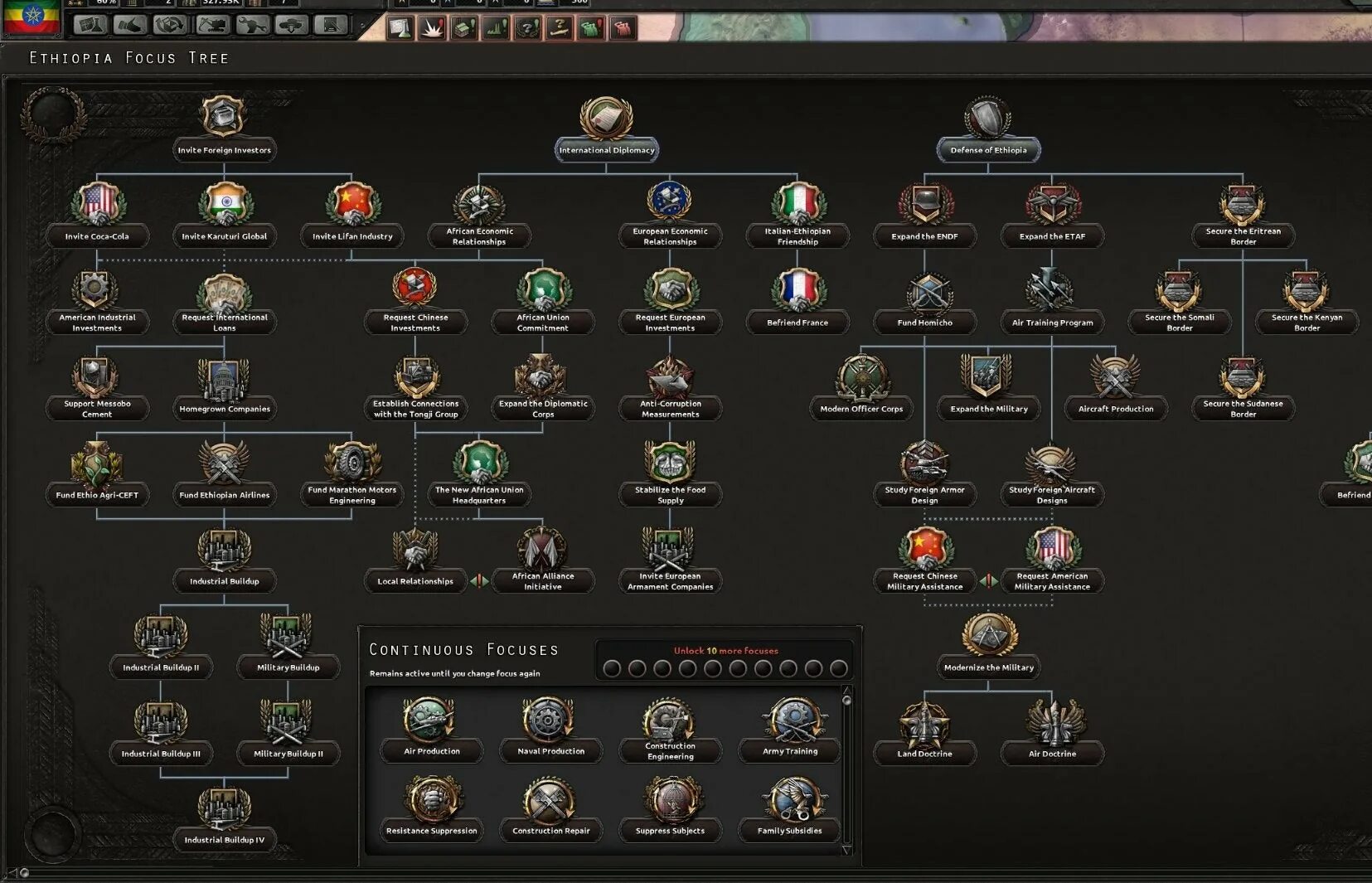
Task: Click the Secure the Sudanese Border focus
Action: (1243, 386)
